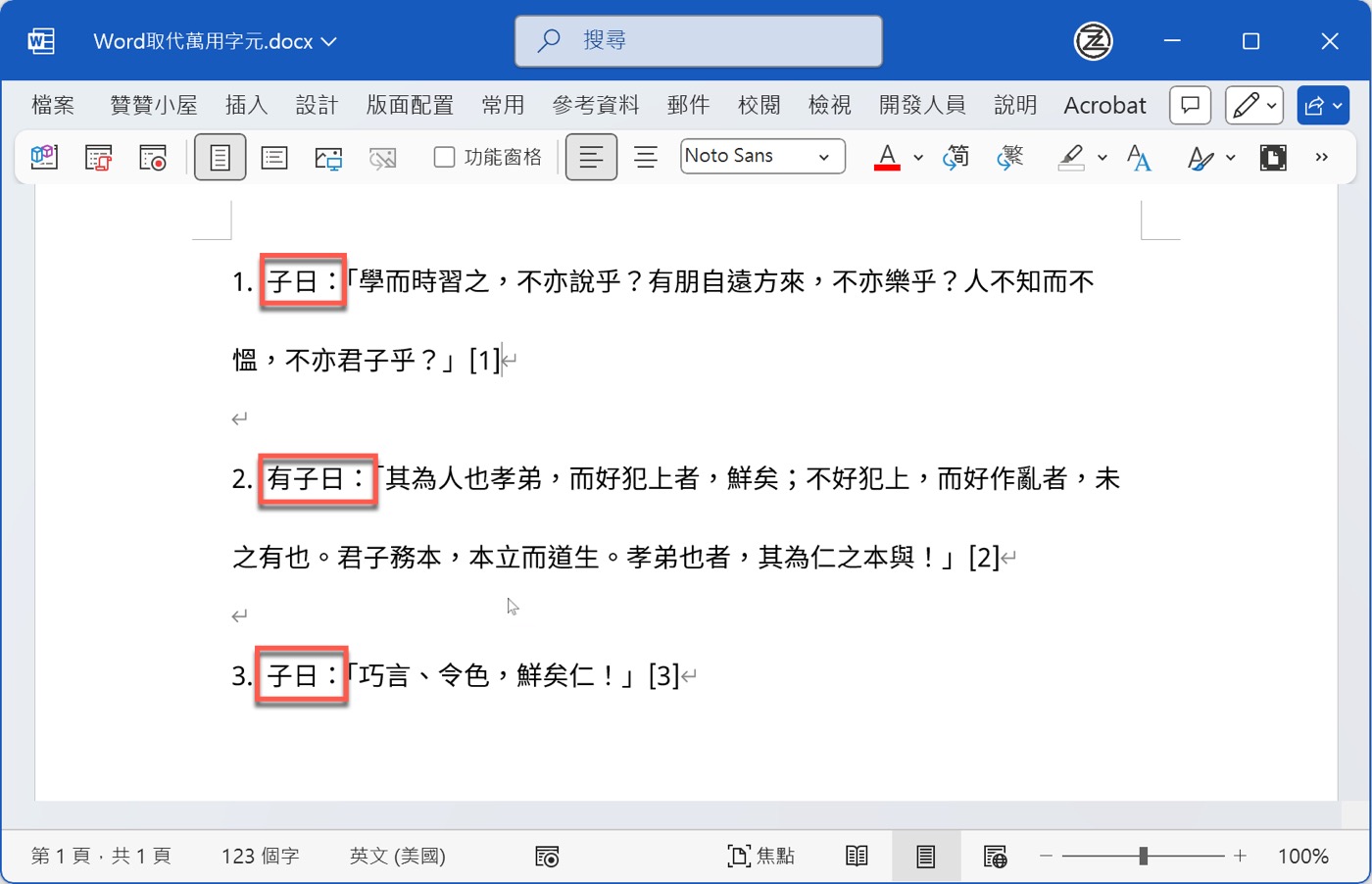Click the citation [1] in document
Image resolution: width=1372 pixels, height=884 pixels.
(485, 360)
